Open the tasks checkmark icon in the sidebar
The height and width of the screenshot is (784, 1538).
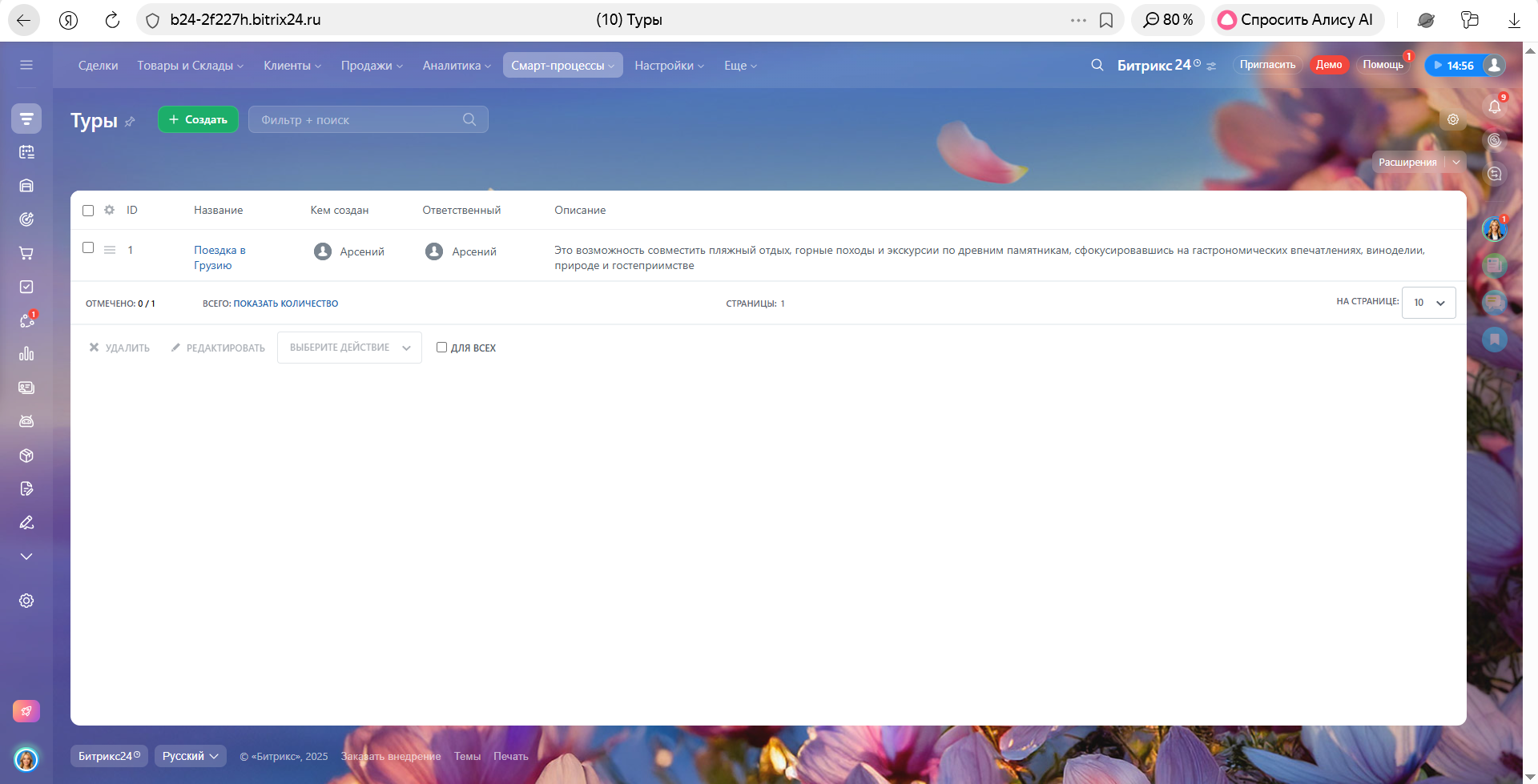point(26,287)
